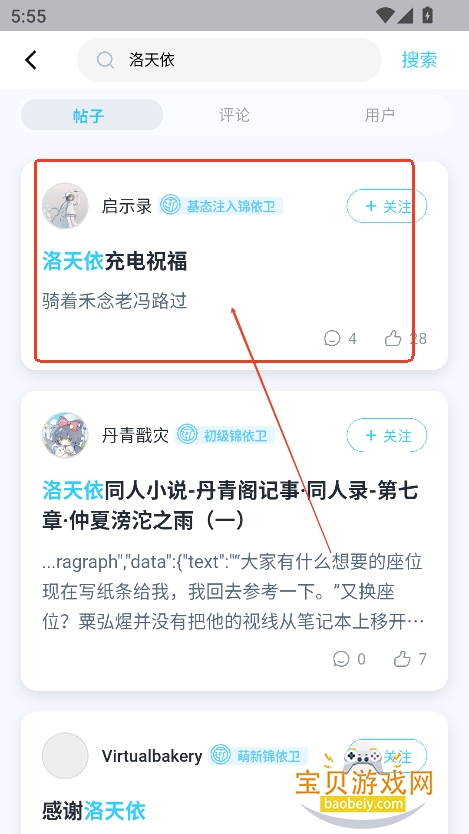Switch to the 评论 tab
The image size is (469, 834).
coord(234,115)
